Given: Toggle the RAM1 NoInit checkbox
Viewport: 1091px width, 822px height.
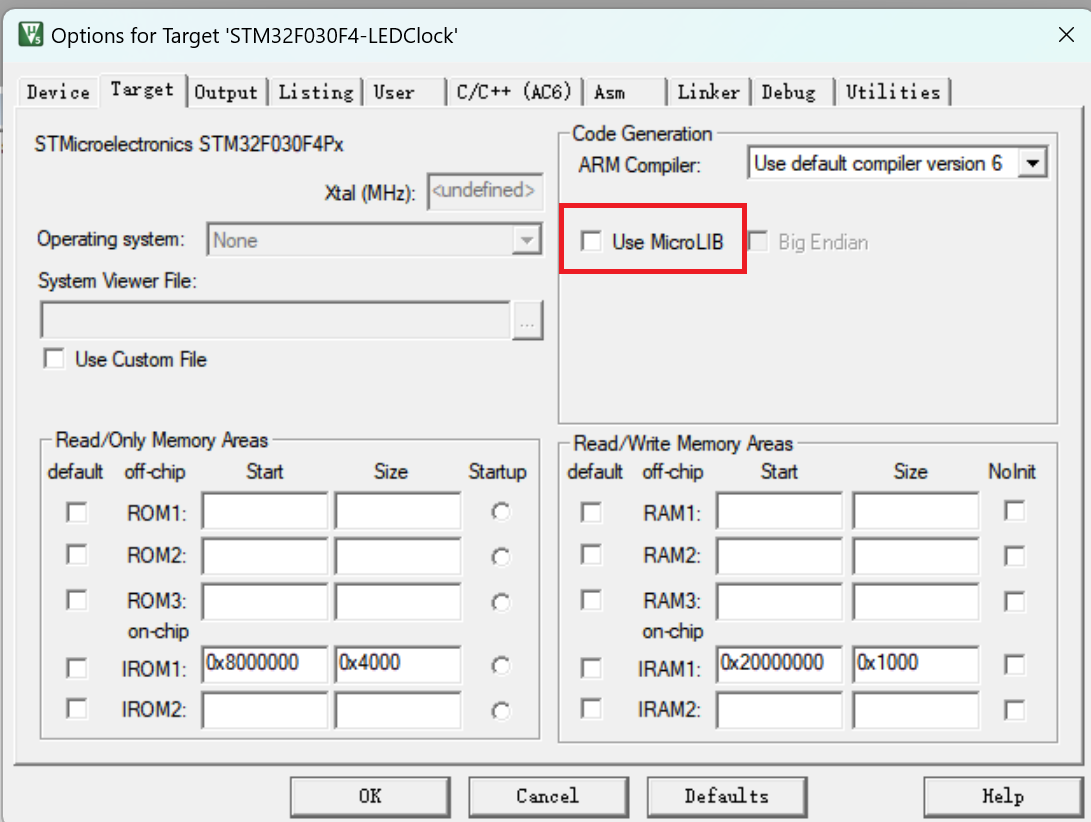Looking at the screenshot, I should (1014, 511).
